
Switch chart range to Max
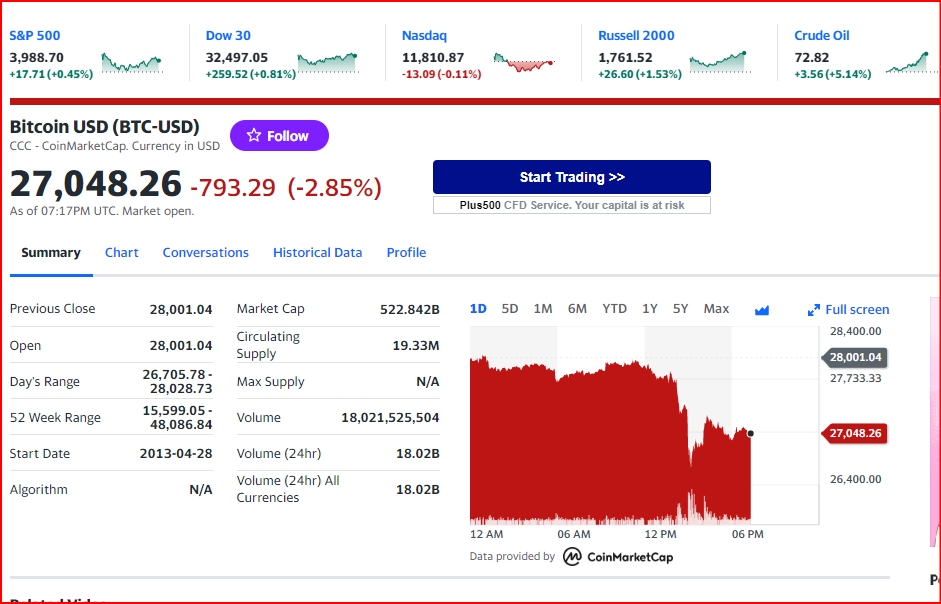pos(716,309)
